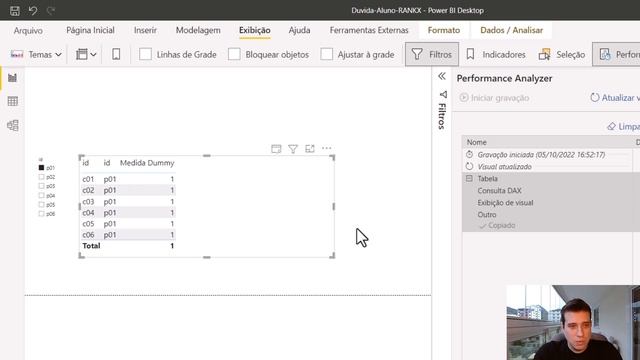The height and width of the screenshot is (360, 640).
Task: Click table cell c06
Action: coord(88,235)
